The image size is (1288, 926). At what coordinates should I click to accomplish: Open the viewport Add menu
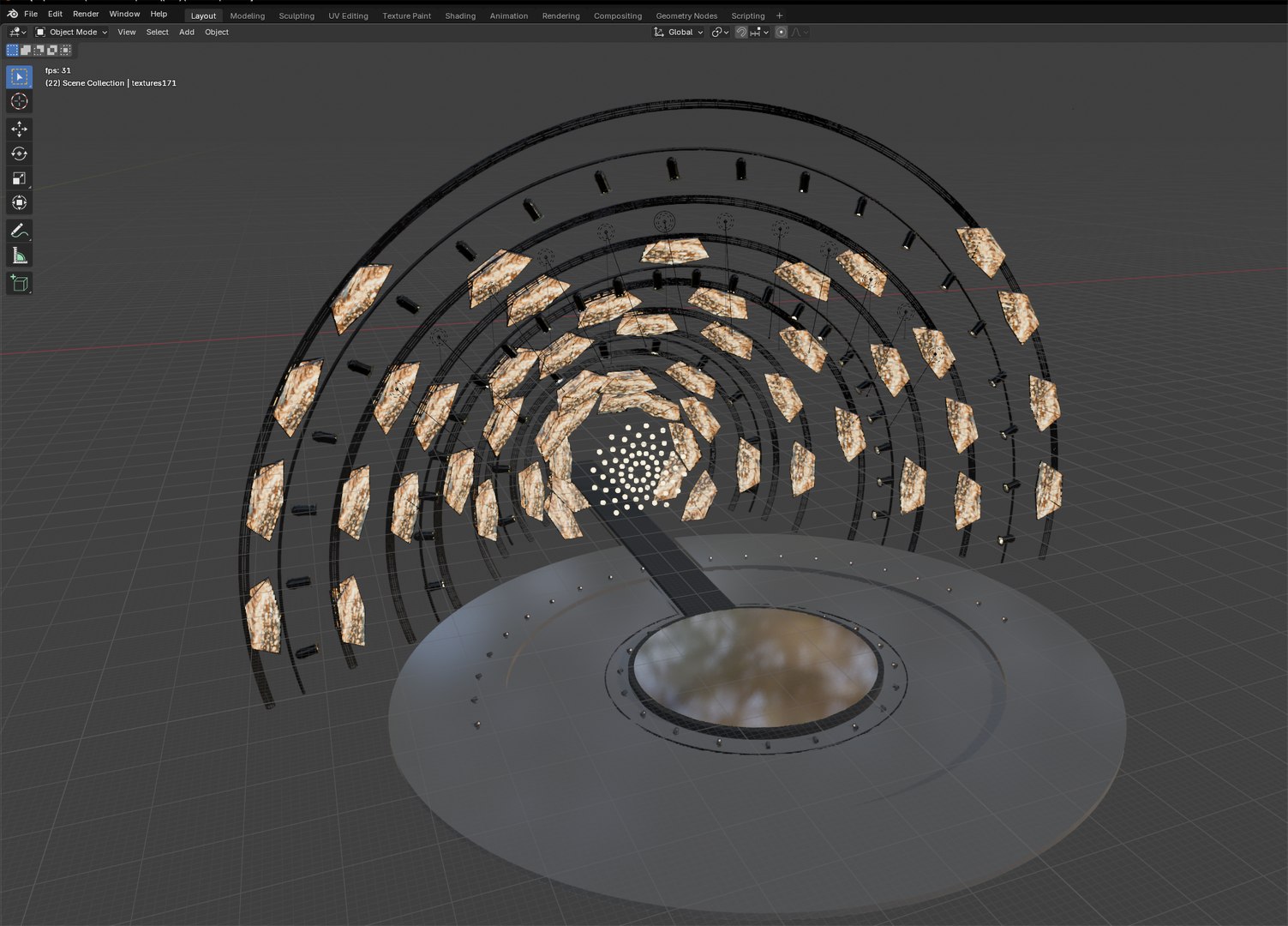(x=187, y=32)
